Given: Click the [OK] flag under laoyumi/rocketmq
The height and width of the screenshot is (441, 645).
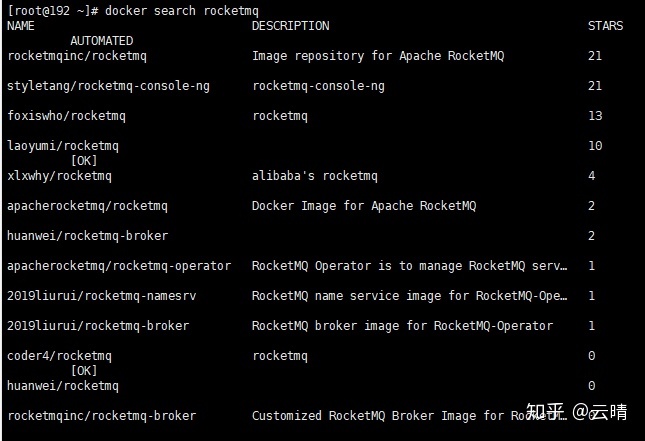Looking at the screenshot, I should [84, 161].
